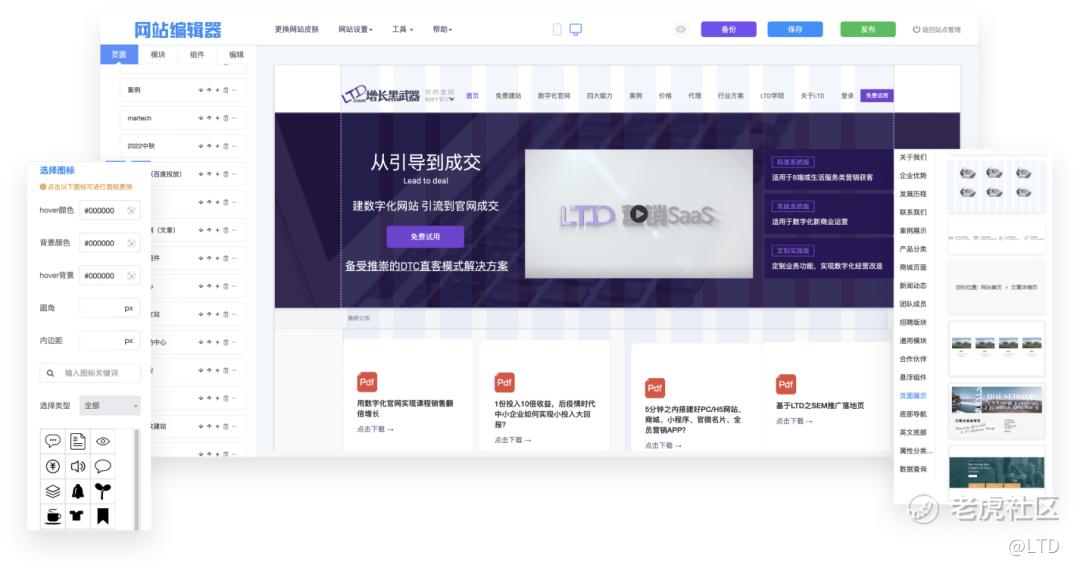
Task: Select 关于我们 in module category list
Action: point(913,157)
